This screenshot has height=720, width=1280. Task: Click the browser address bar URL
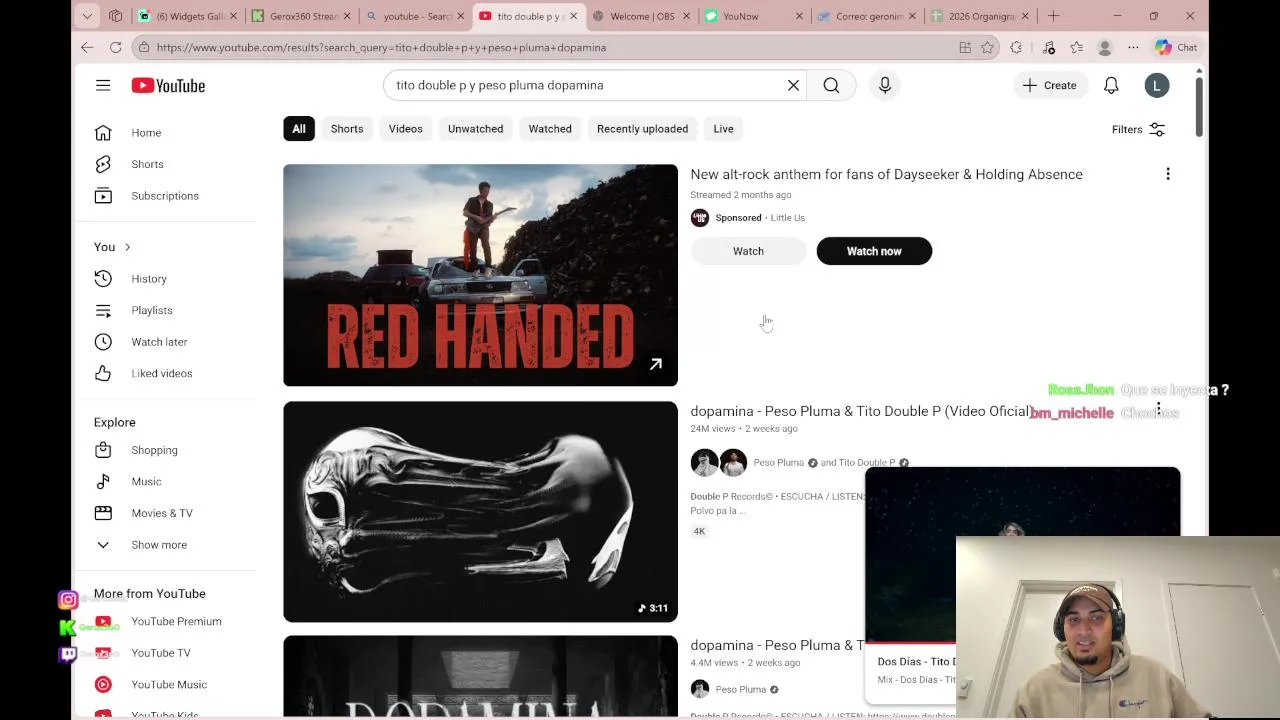(x=381, y=47)
